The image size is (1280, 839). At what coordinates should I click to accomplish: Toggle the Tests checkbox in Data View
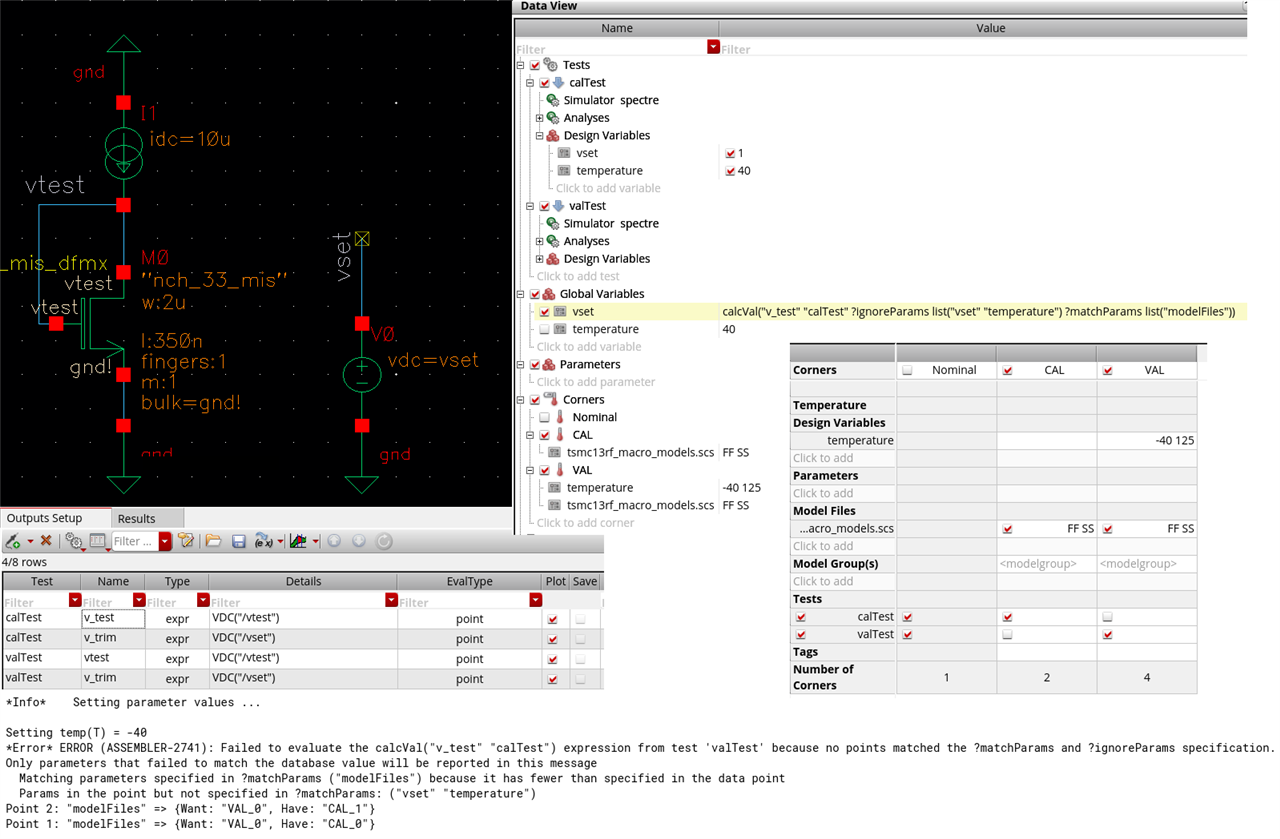(535, 65)
